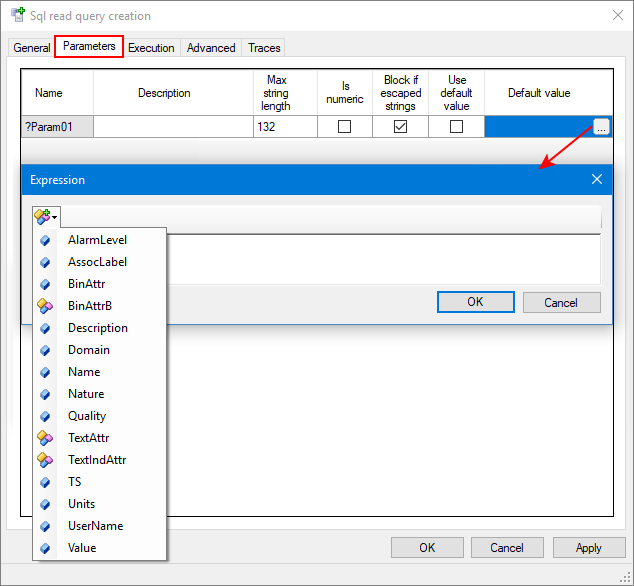Select Description from the attribute list

(98, 328)
